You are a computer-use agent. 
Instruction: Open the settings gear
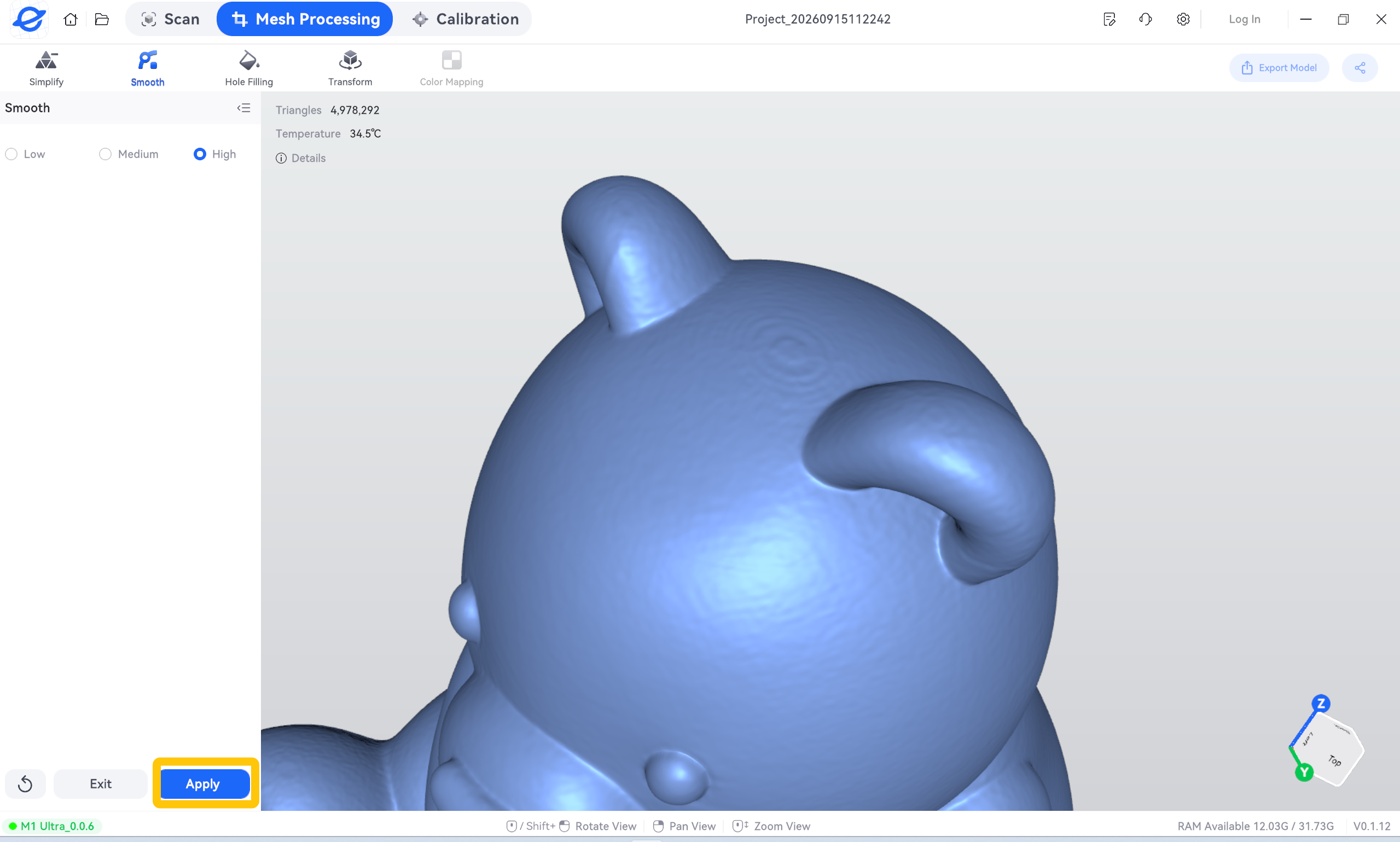(x=1183, y=19)
